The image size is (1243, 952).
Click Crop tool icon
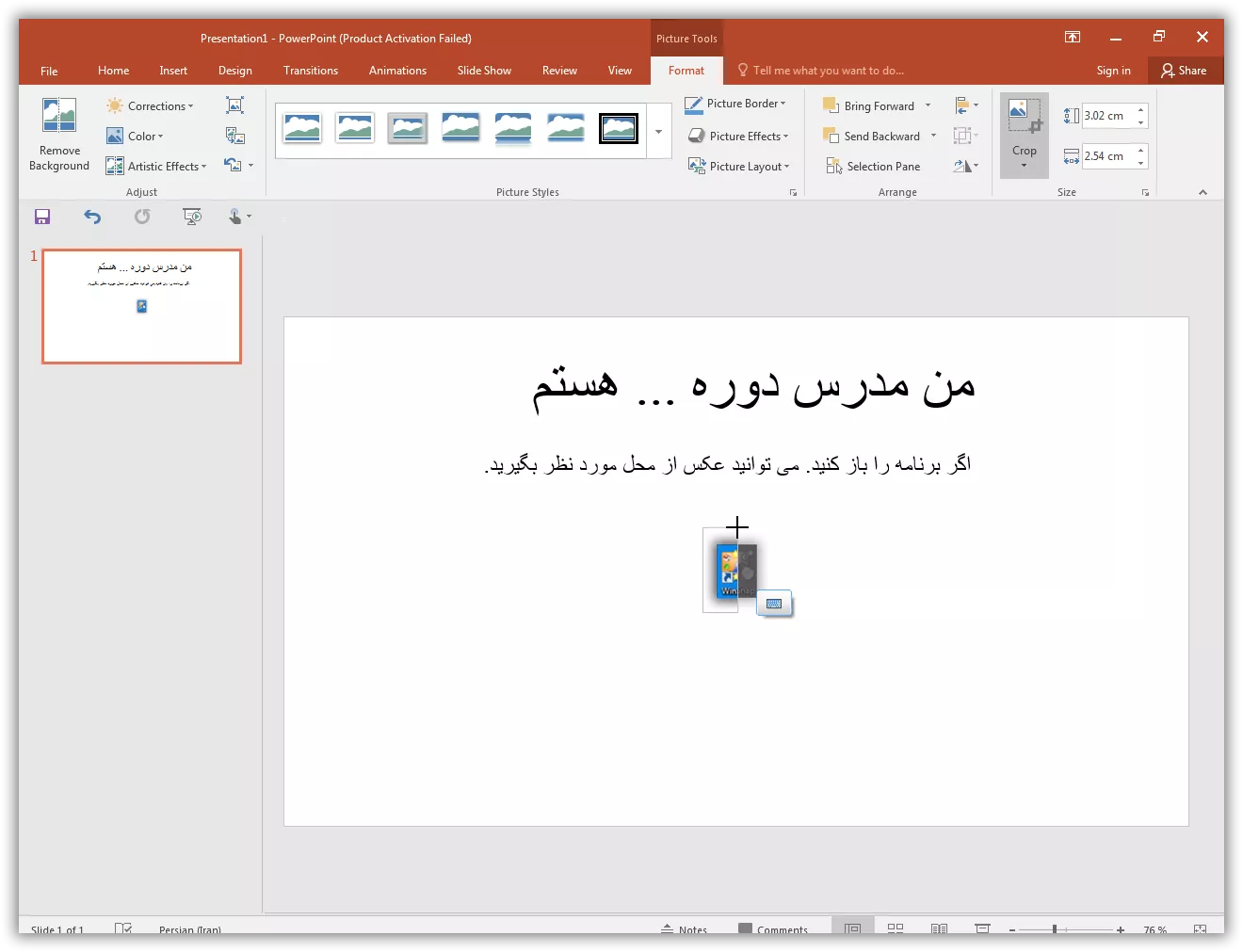[x=1025, y=117]
